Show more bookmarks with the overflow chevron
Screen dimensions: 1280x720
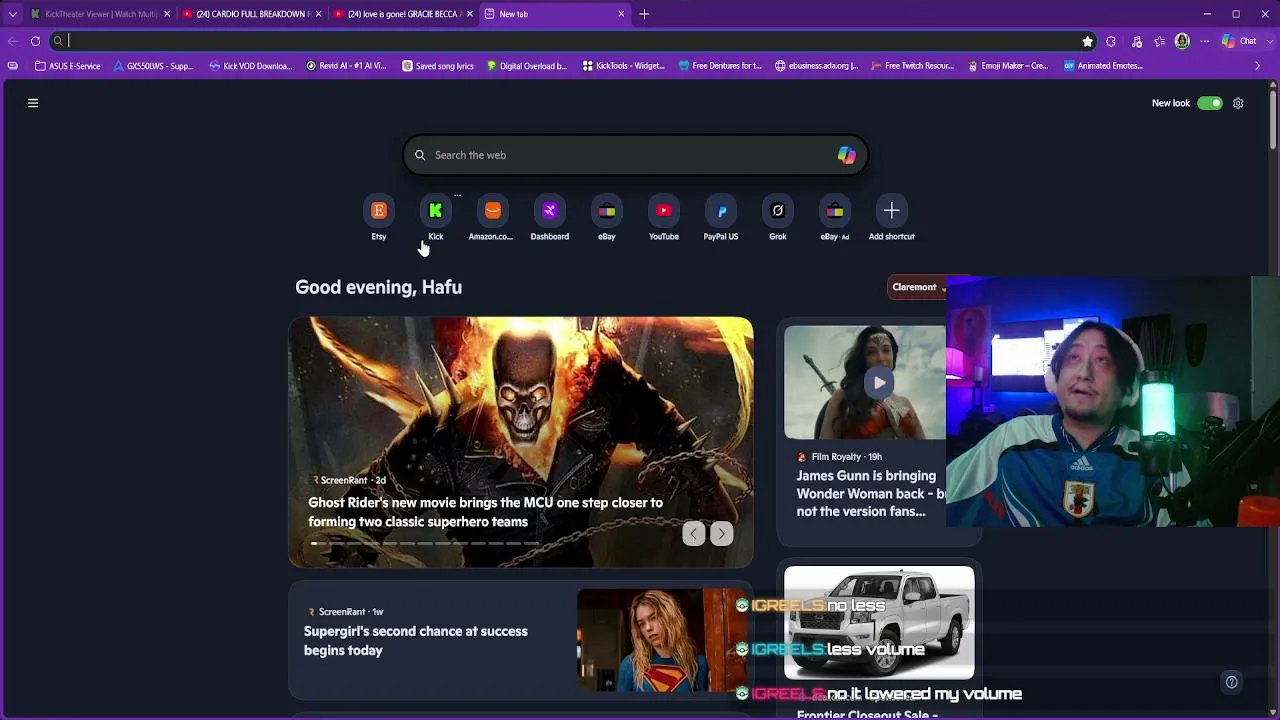point(1257,66)
